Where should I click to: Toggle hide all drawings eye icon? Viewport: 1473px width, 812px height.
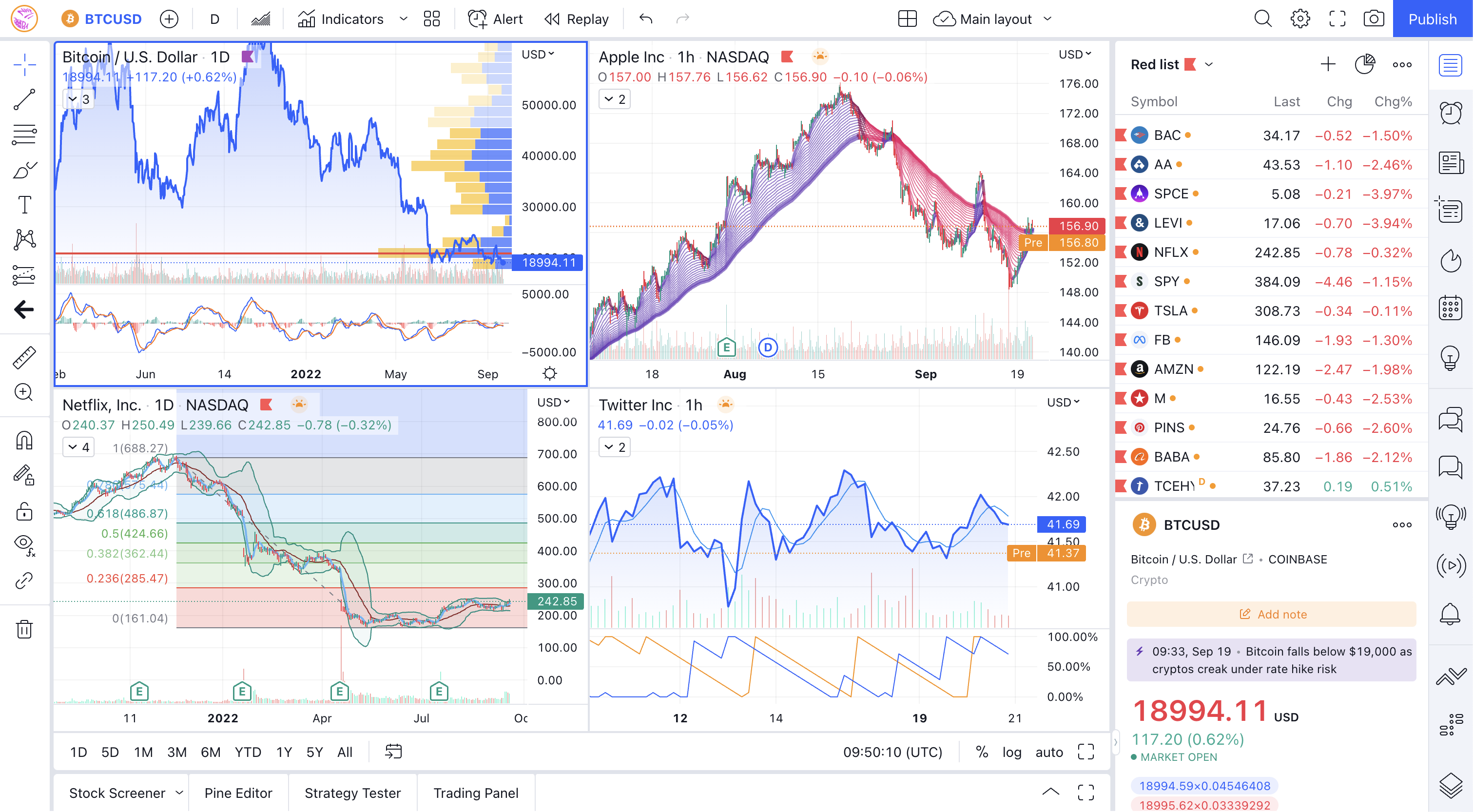coord(24,545)
